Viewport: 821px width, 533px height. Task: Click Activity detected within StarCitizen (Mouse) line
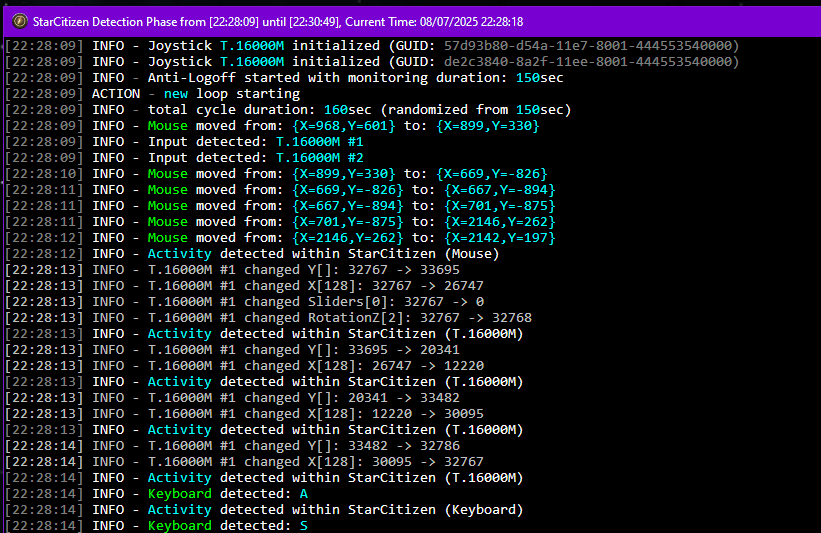coord(252,254)
